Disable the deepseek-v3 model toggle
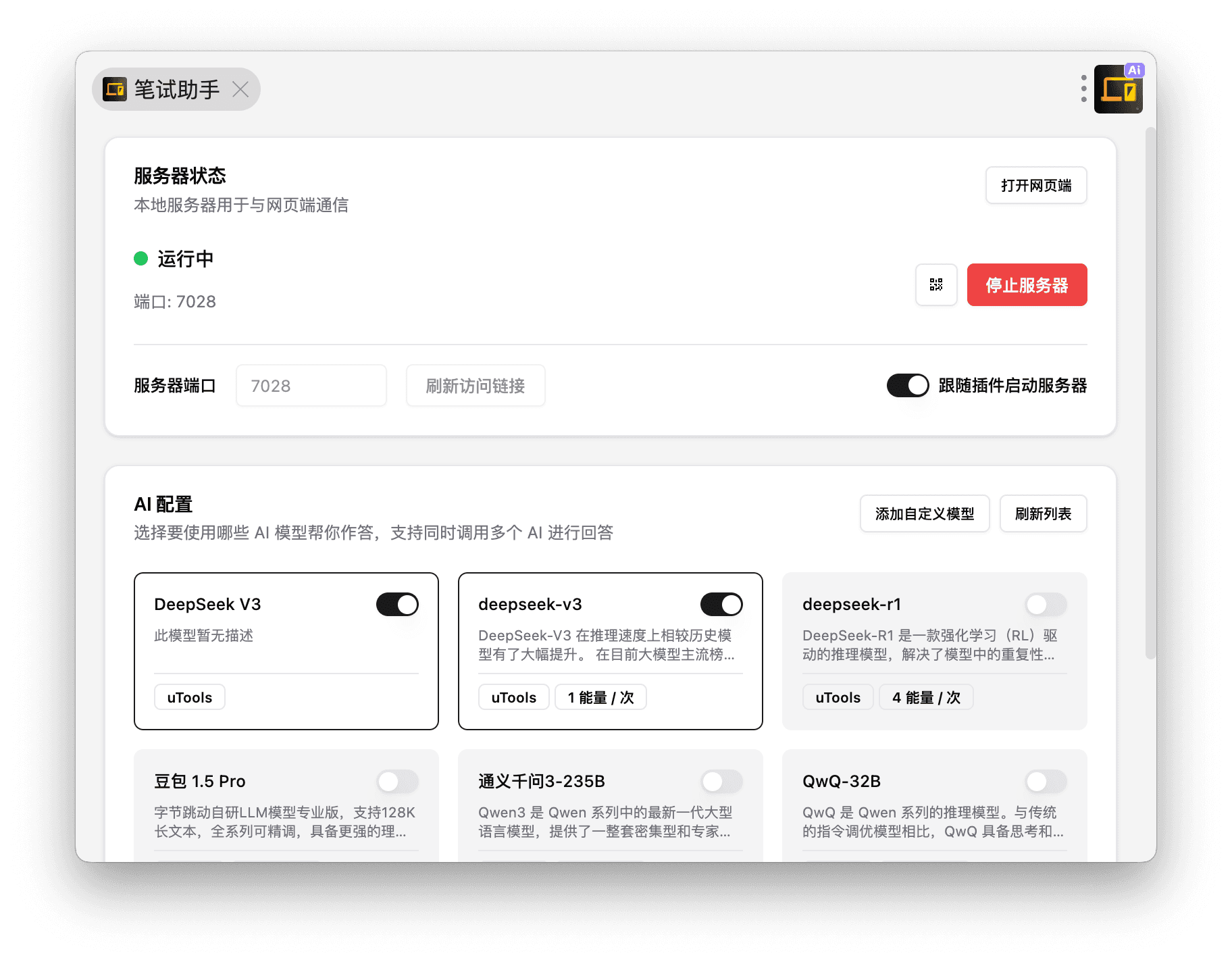Image resolution: width=1232 pixels, height=962 pixels. coord(721,604)
